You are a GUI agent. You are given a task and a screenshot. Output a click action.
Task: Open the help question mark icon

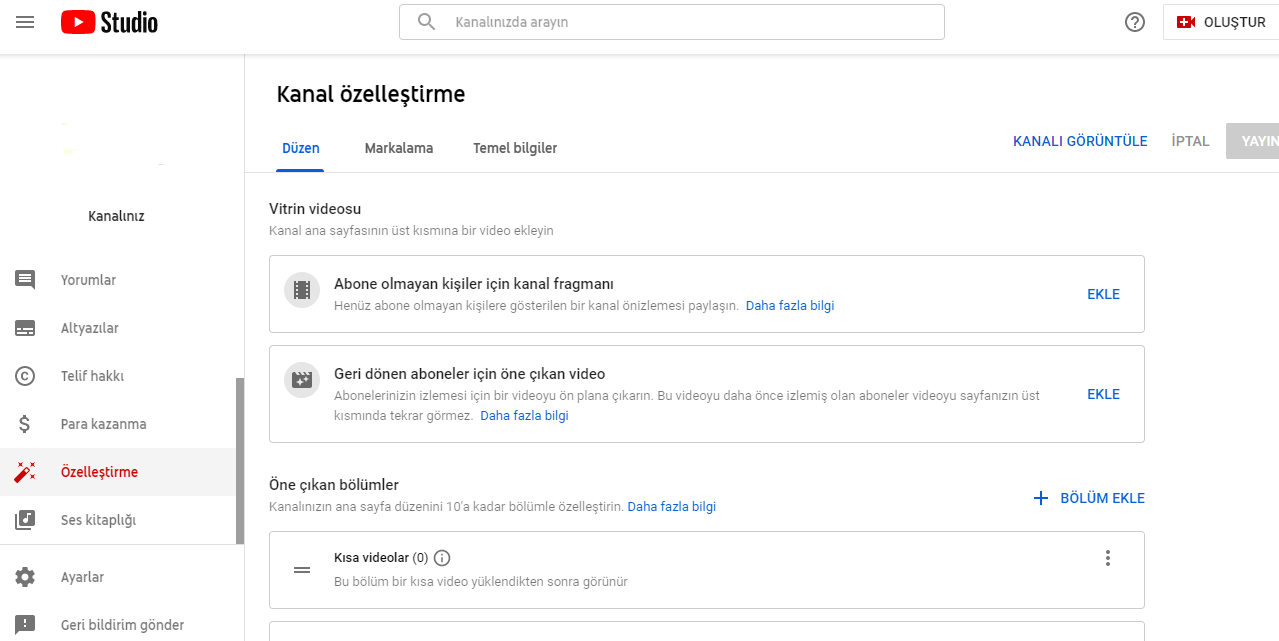(1135, 22)
